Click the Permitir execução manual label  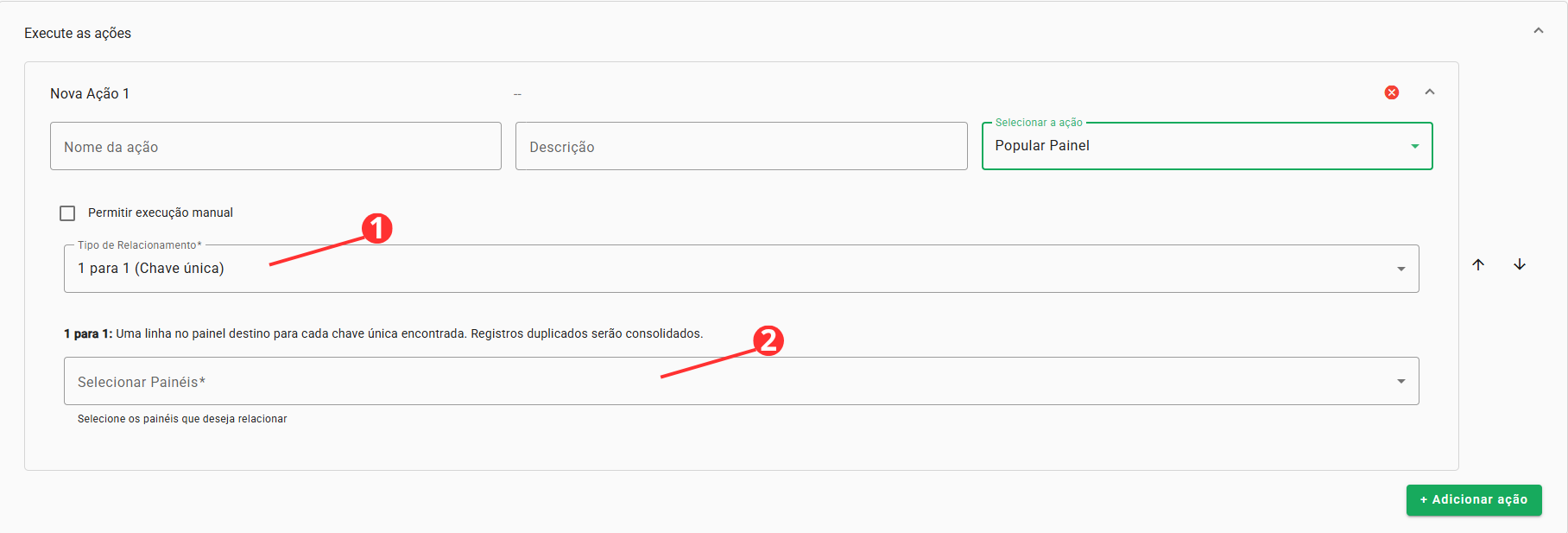click(161, 213)
